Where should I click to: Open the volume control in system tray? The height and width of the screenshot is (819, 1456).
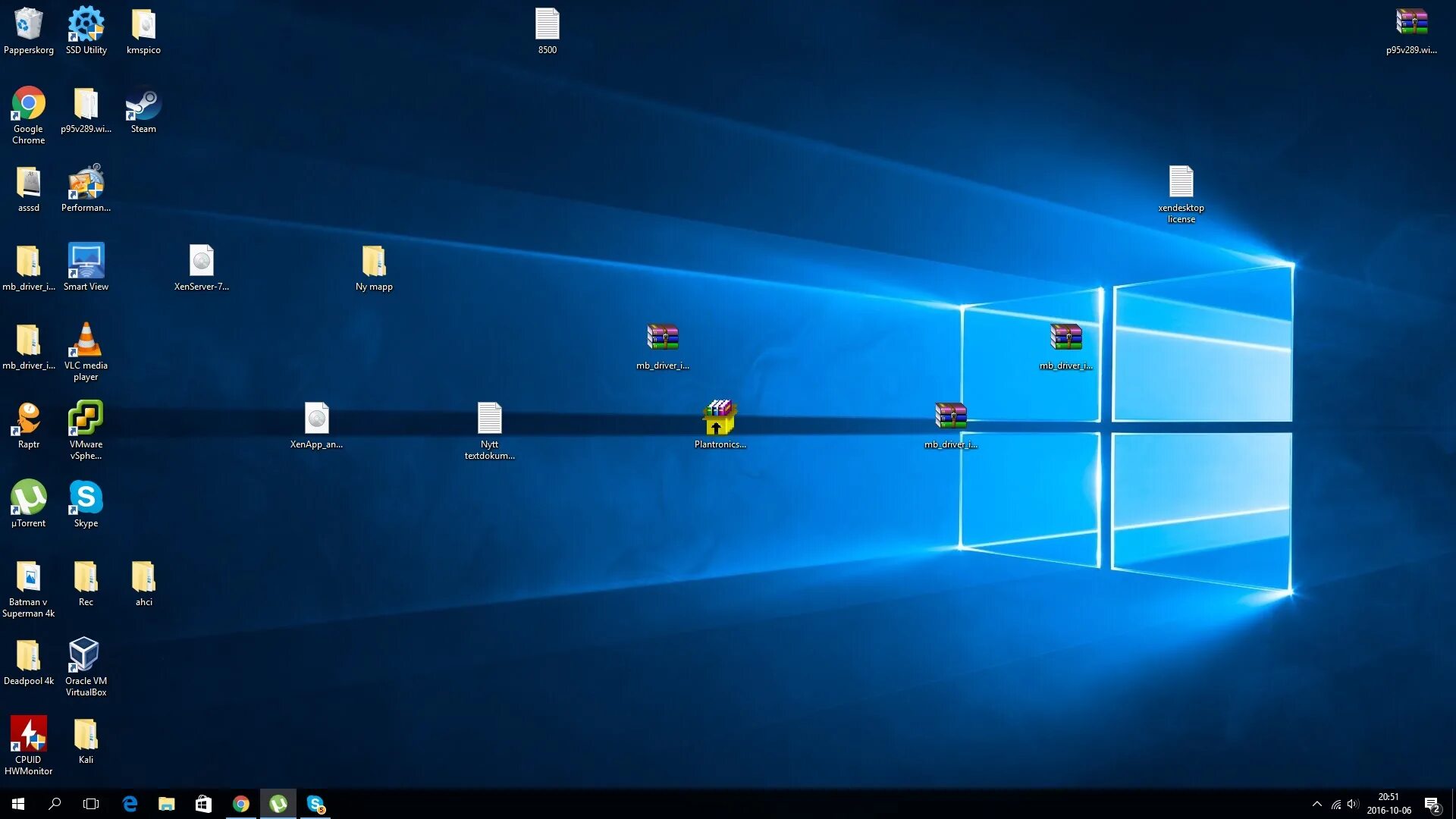click(x=1352, y=804)
